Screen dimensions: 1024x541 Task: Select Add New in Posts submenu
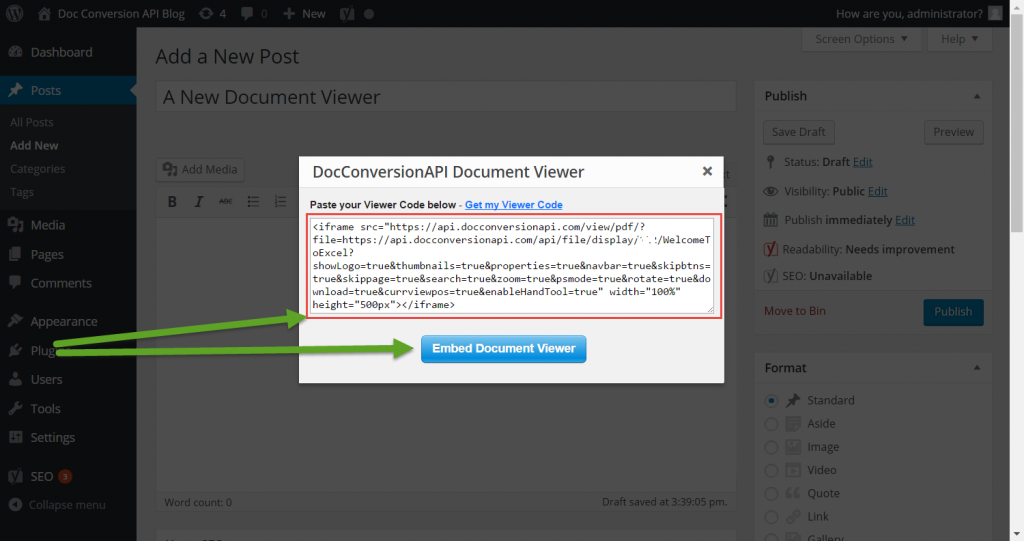click(x=34, y=146)
